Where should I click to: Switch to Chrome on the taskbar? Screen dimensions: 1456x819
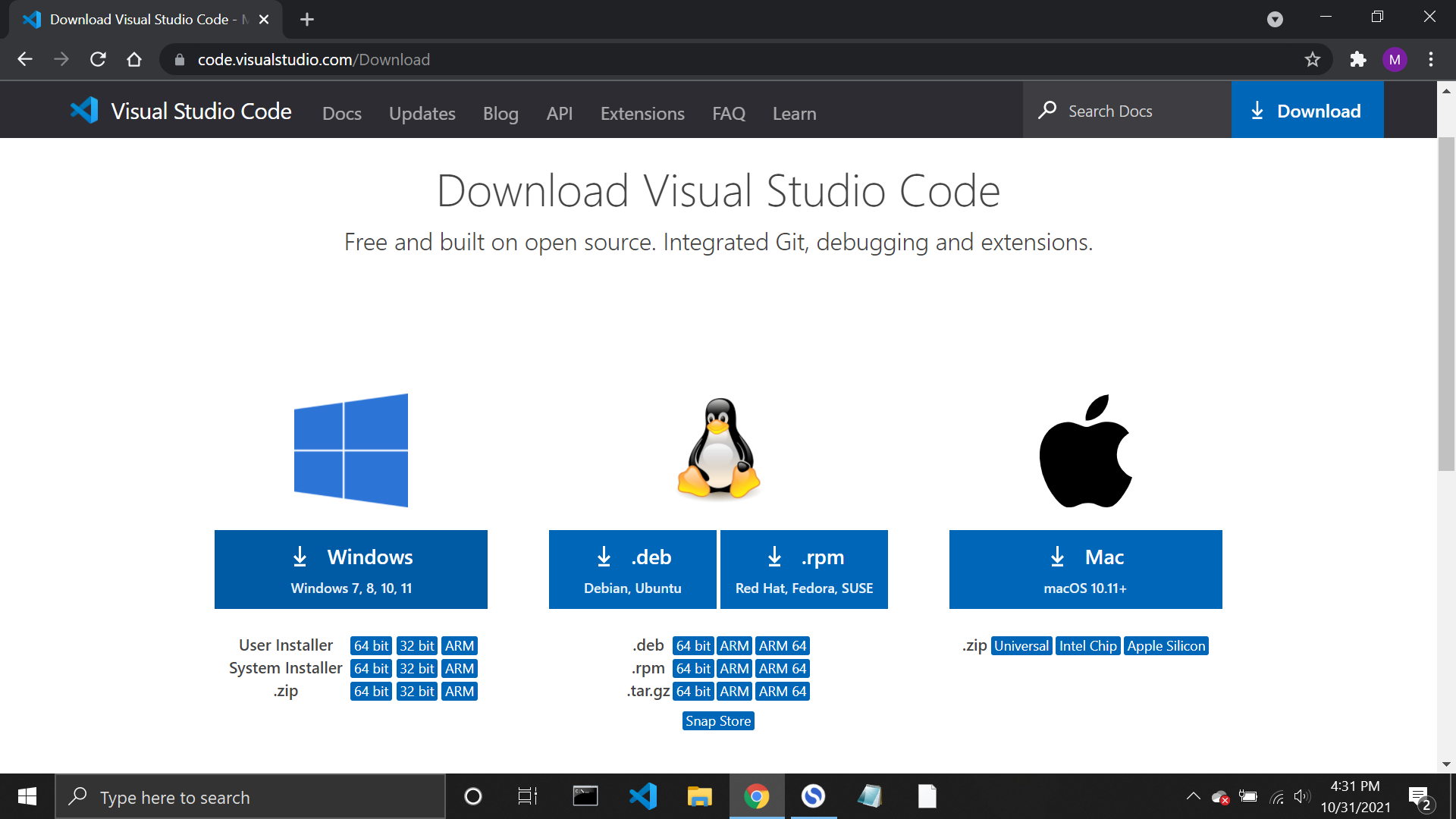tap(757, 796)
